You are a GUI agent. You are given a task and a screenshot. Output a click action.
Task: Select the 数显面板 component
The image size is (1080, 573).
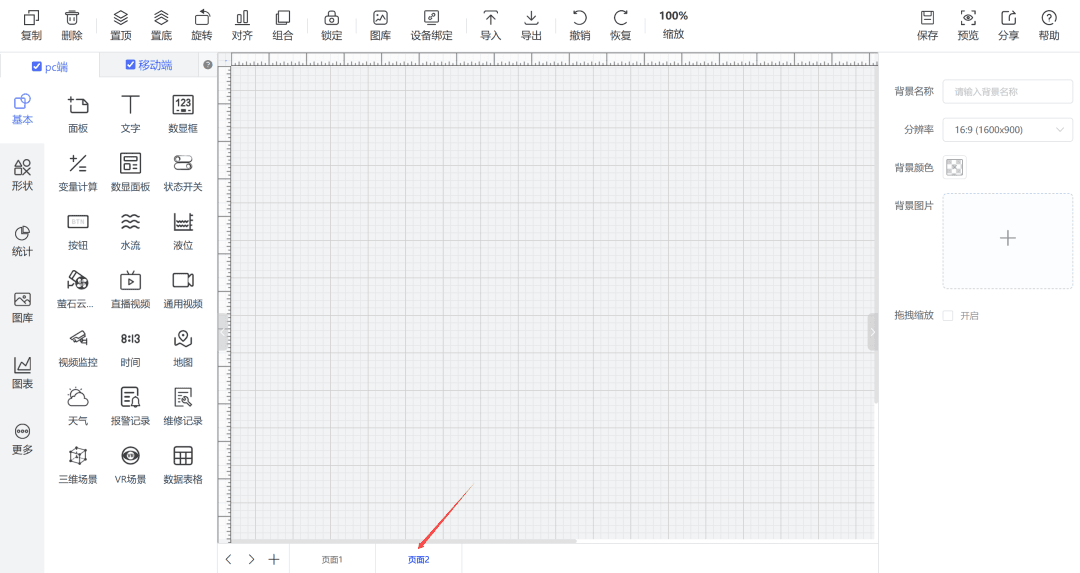pos(130,172)
